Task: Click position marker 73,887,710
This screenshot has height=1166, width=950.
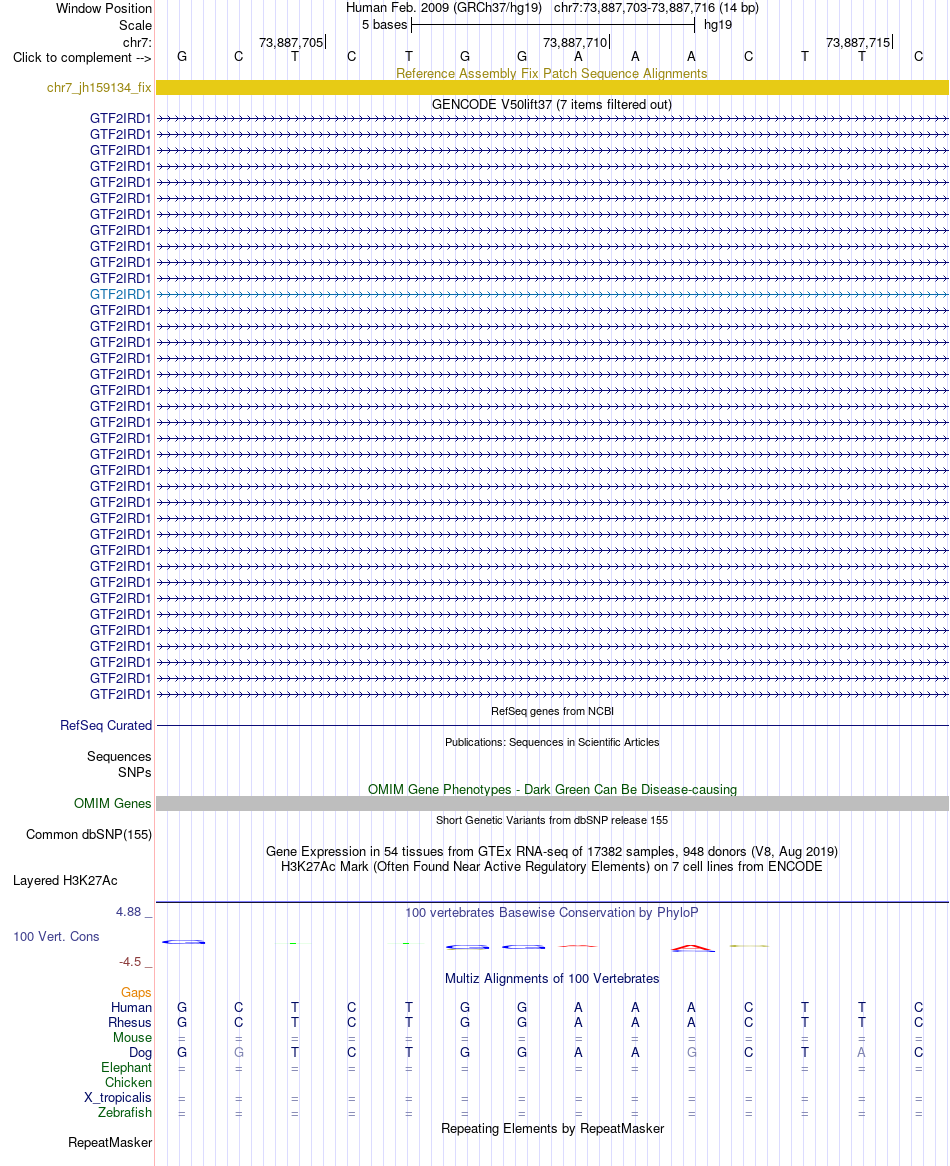Action: 575,42
